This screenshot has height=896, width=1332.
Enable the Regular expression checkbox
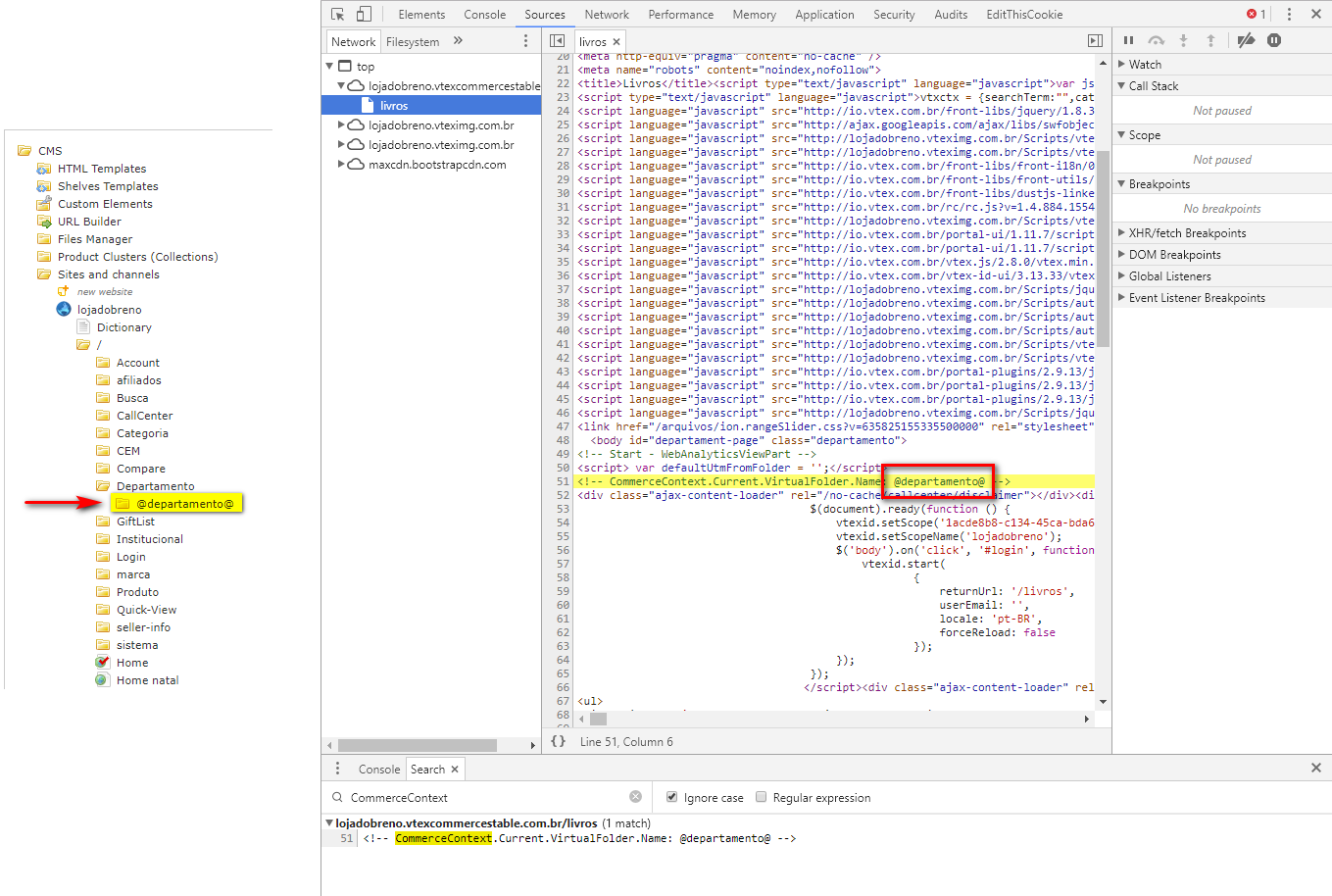762,797
